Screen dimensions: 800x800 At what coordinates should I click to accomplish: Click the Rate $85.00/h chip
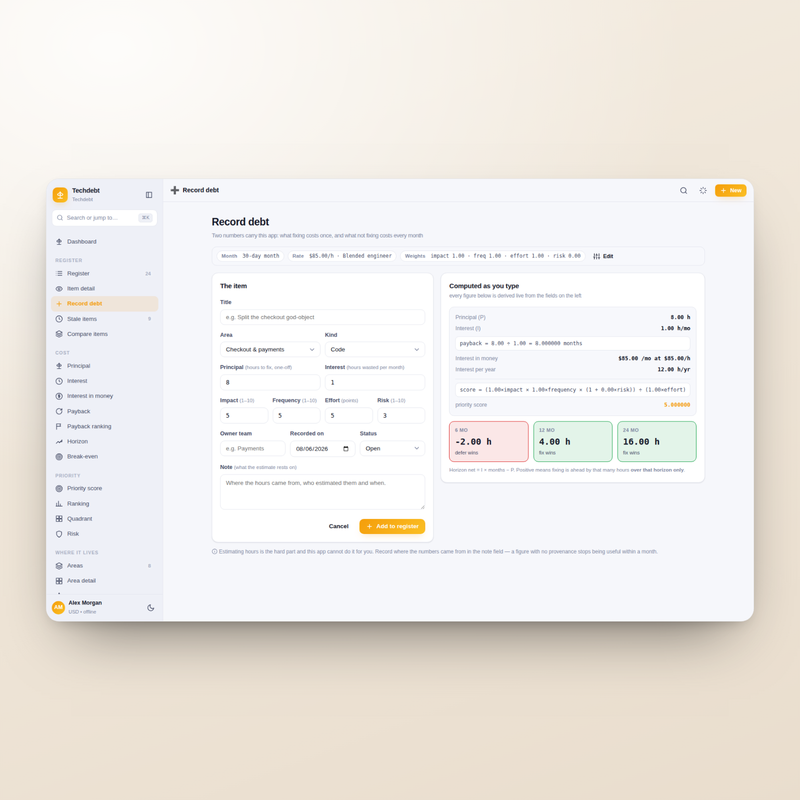(342, 256)
